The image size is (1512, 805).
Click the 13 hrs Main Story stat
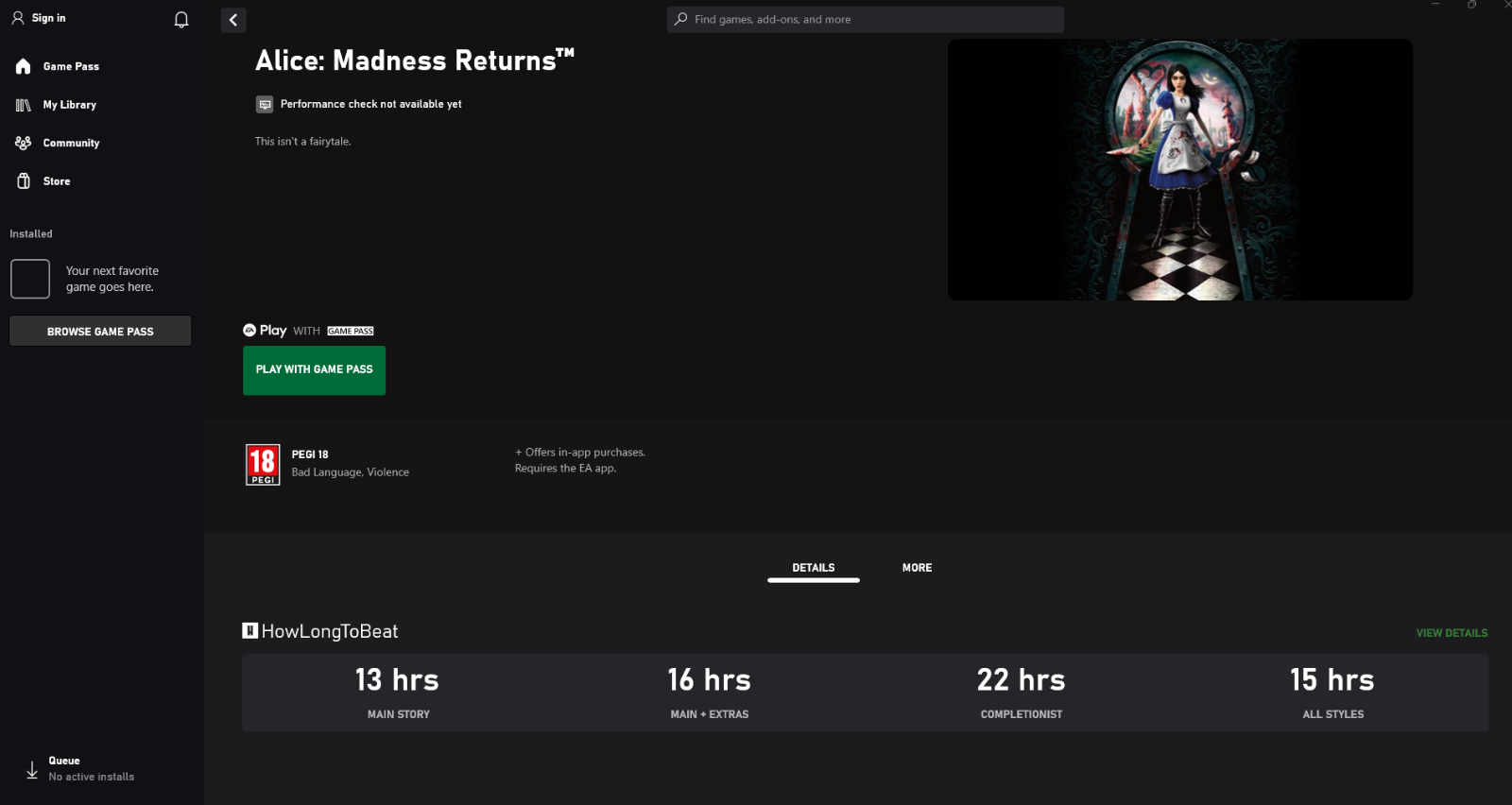pyautogui.click(x=398, y=693)
